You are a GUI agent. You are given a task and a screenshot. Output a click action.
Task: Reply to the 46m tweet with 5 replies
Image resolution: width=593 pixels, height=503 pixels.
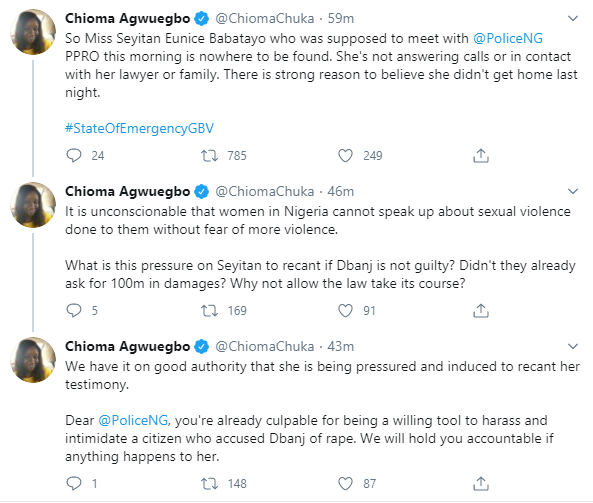pos(74,310)
